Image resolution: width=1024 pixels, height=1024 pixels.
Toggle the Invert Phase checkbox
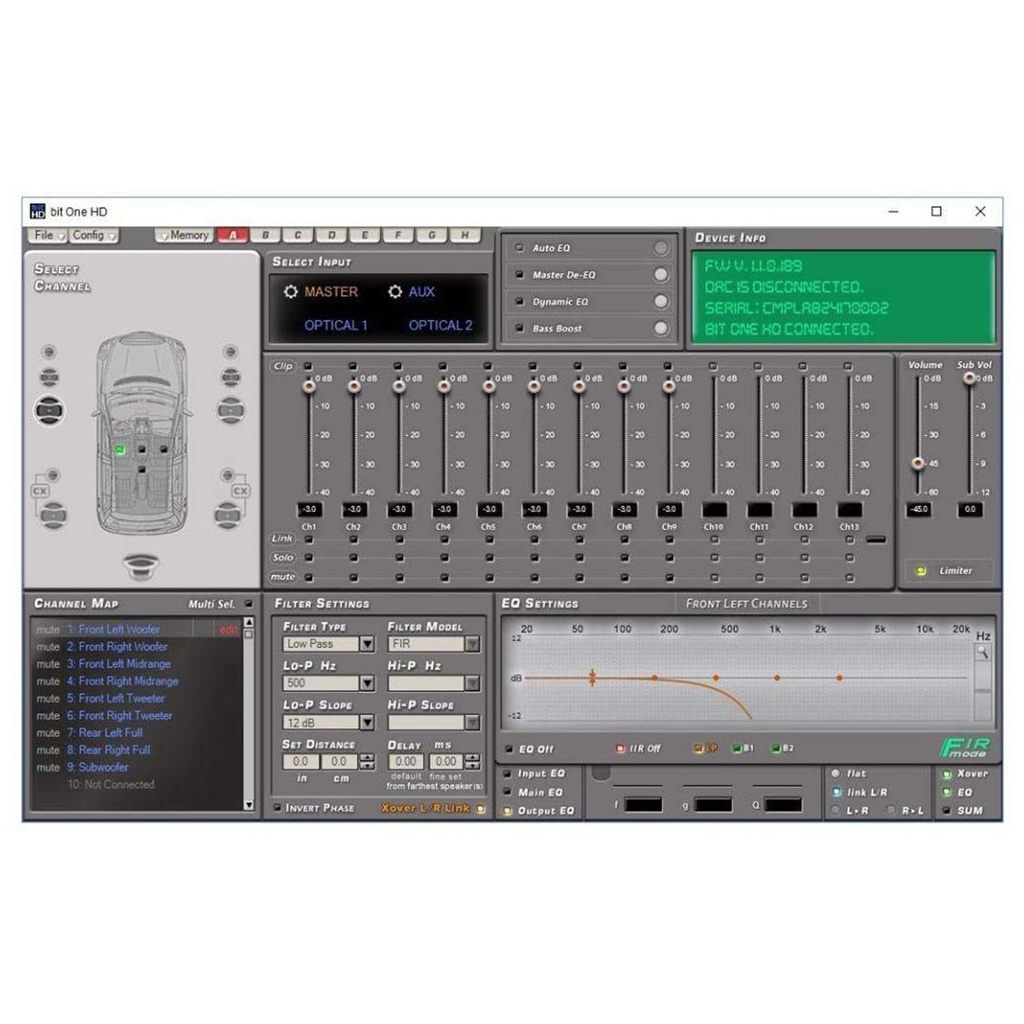coord(277,808)
